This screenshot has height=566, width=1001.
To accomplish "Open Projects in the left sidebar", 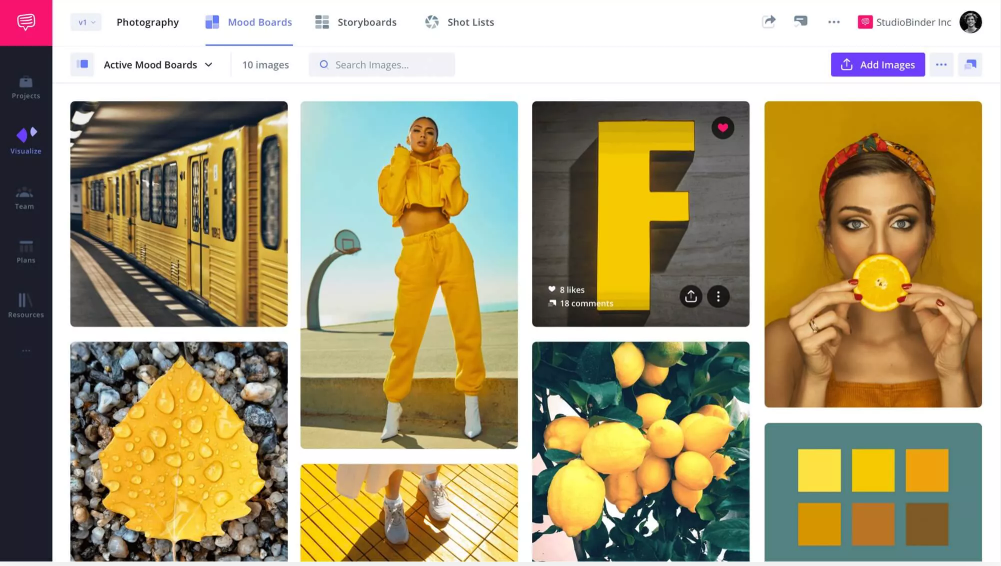I will pyautogui.click(x=26, y=87).
